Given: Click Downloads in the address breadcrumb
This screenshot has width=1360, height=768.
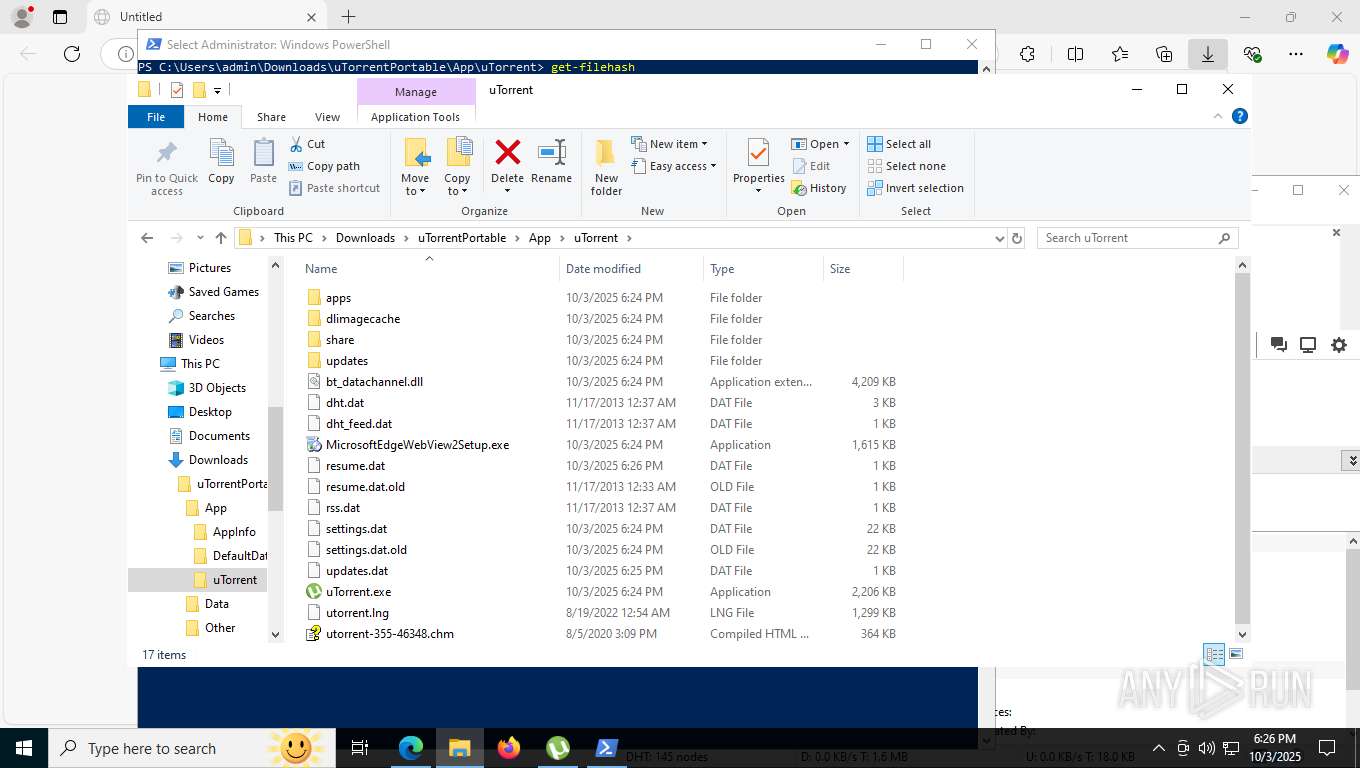Looking at the screenshot, I should pos(365,238).
